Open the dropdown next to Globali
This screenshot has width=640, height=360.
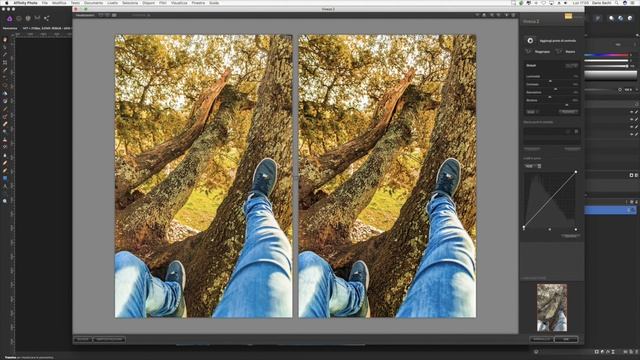click(x=571, y=65)
